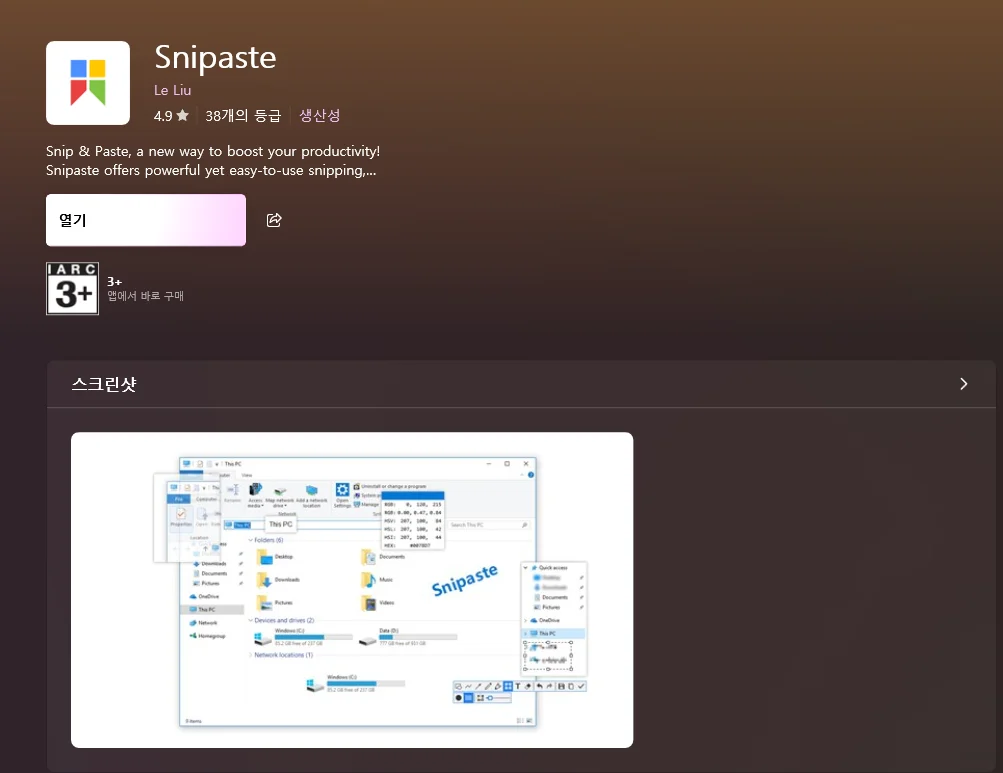Image resolution: width=1003 pixels, height=773 pixels.
Task: Click the 3+ age rating text
Action: point(115,282)
